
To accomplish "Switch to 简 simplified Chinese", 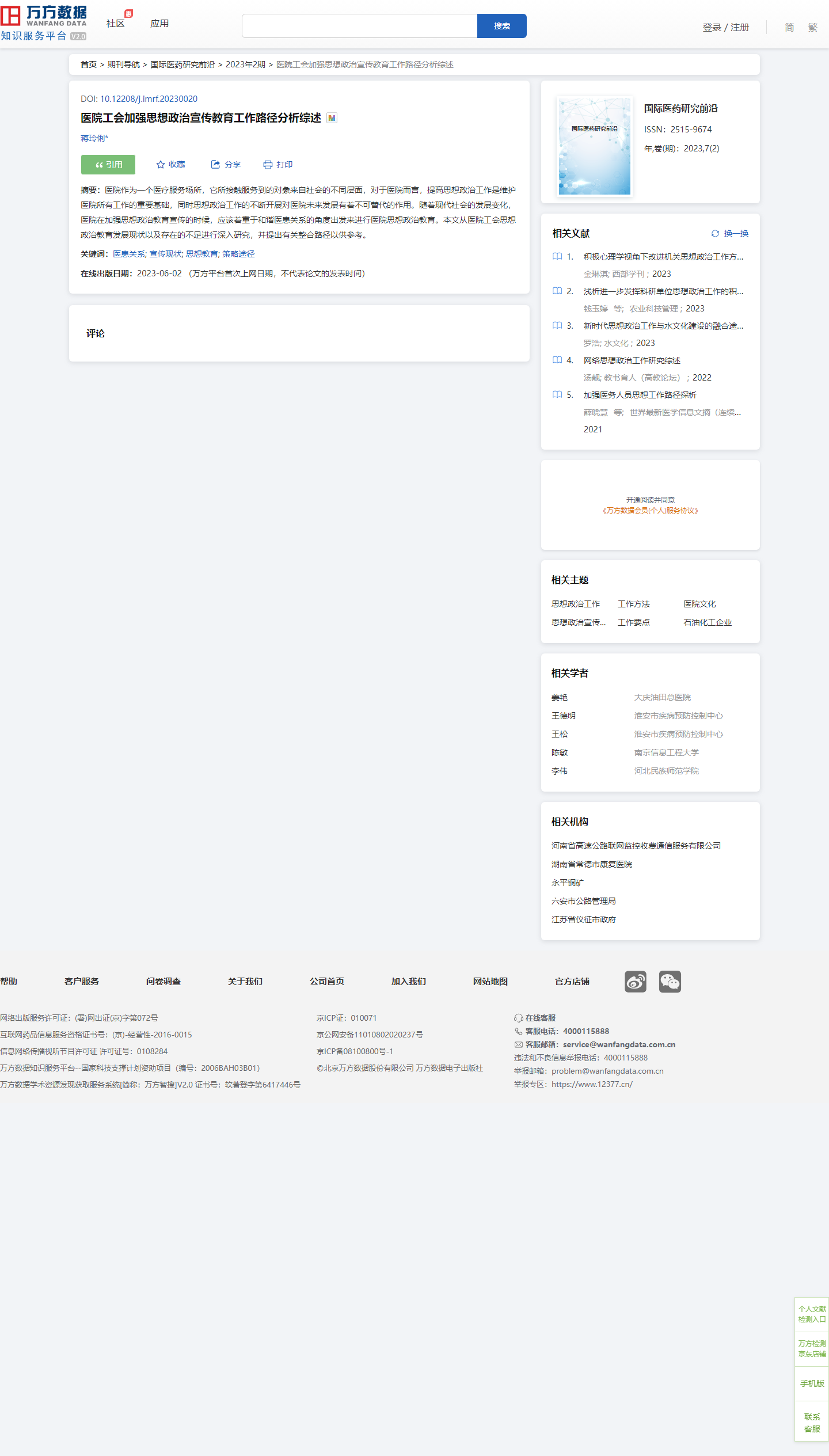I will pyautogui.click(x=789, y=27).
